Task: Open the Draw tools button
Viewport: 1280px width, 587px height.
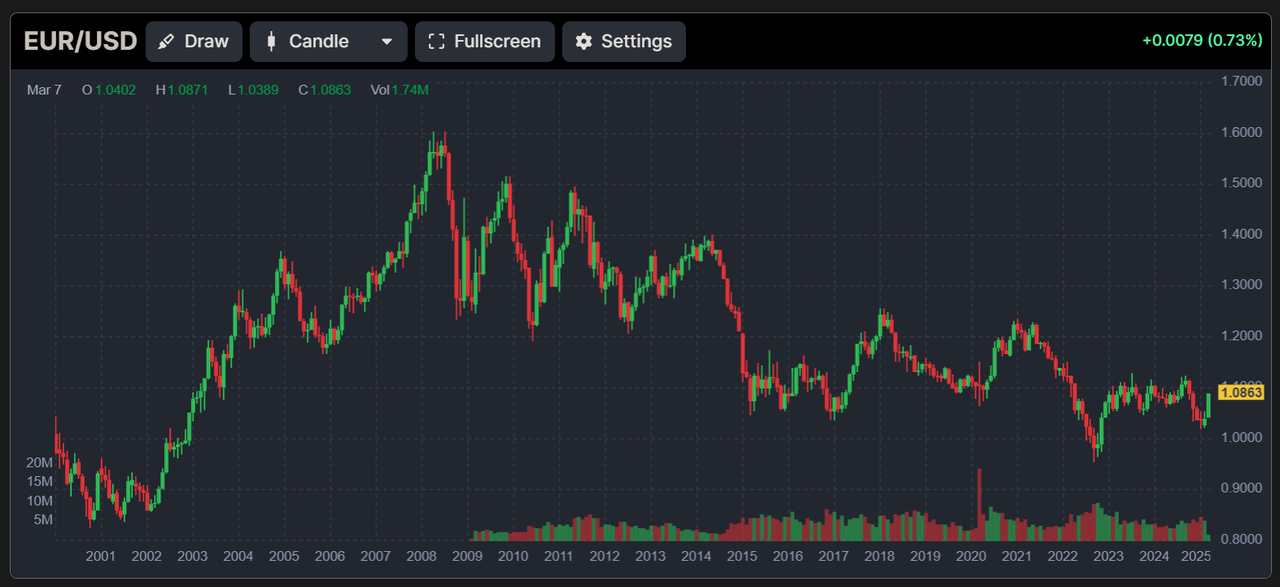Action: tap(194, 42)
